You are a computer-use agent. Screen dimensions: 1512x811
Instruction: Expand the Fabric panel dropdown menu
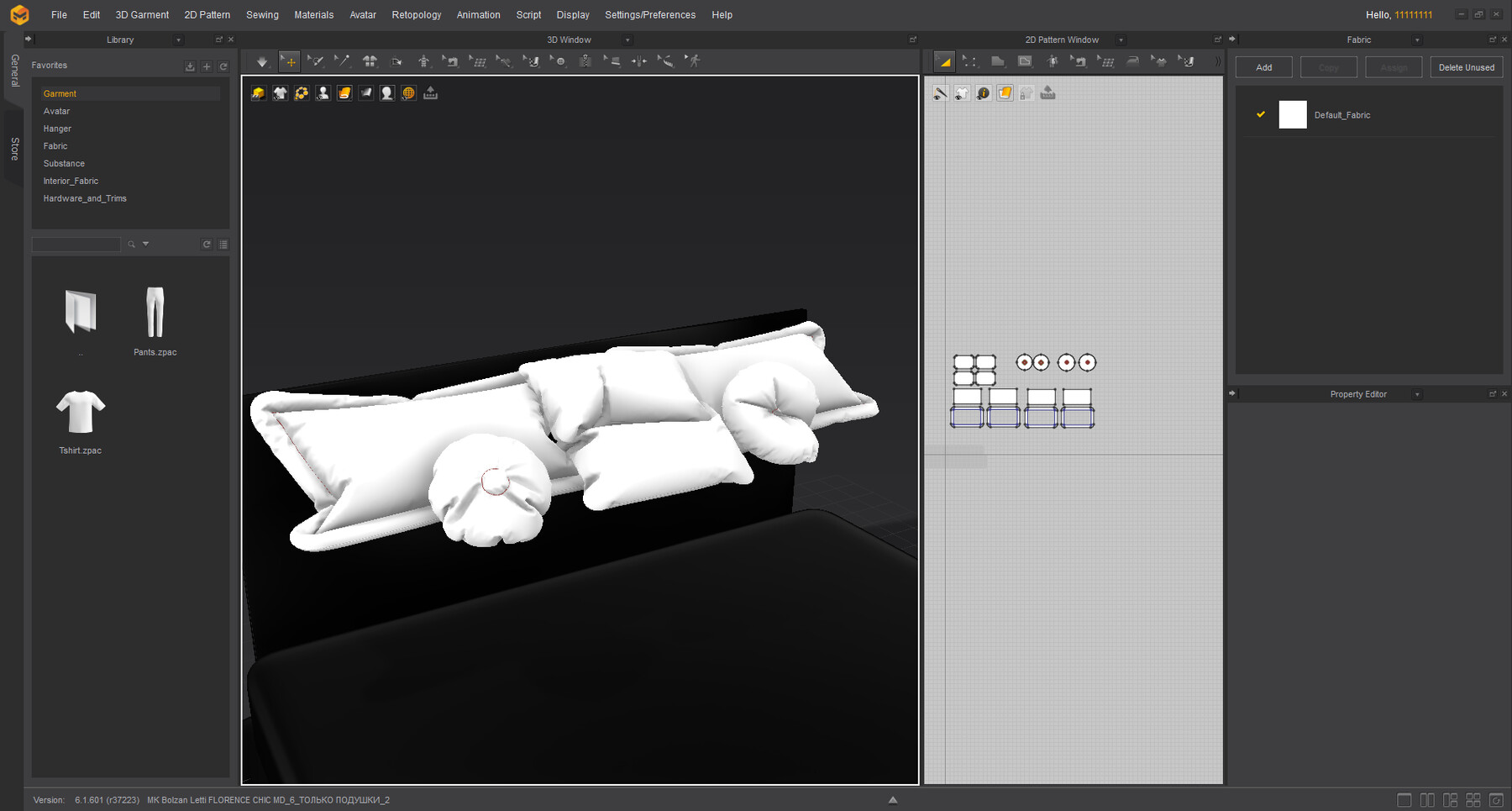click(1416, 39)
